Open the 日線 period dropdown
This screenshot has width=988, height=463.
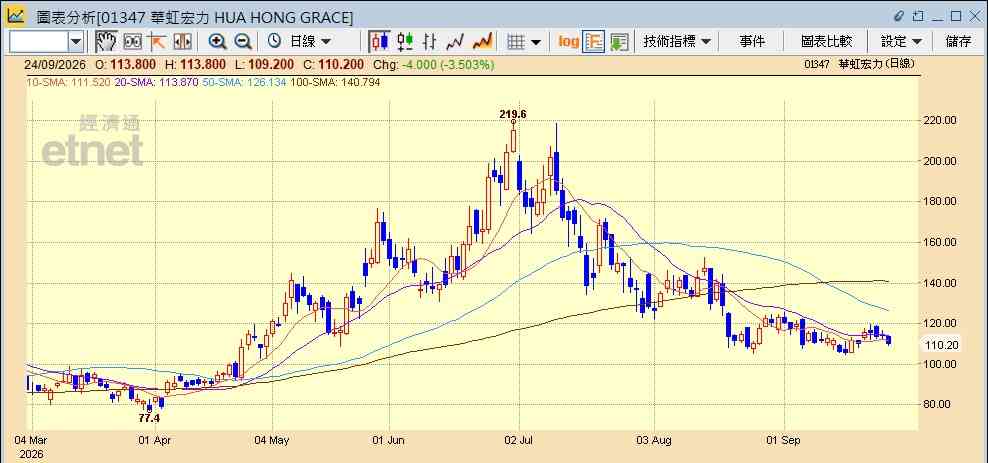[x=310, y=42]
